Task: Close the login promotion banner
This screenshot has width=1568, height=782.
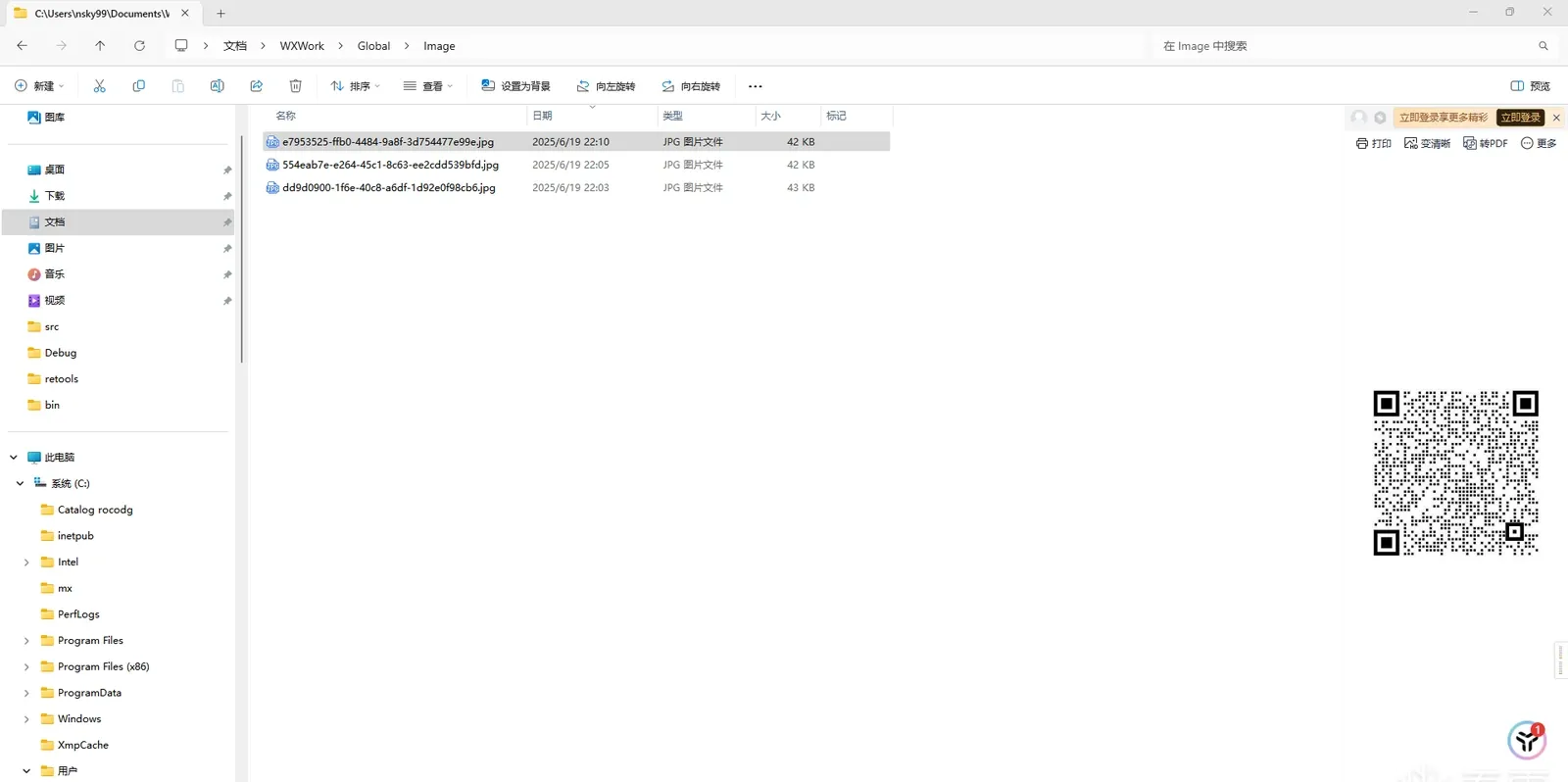Action: [x=1556, y=118]
